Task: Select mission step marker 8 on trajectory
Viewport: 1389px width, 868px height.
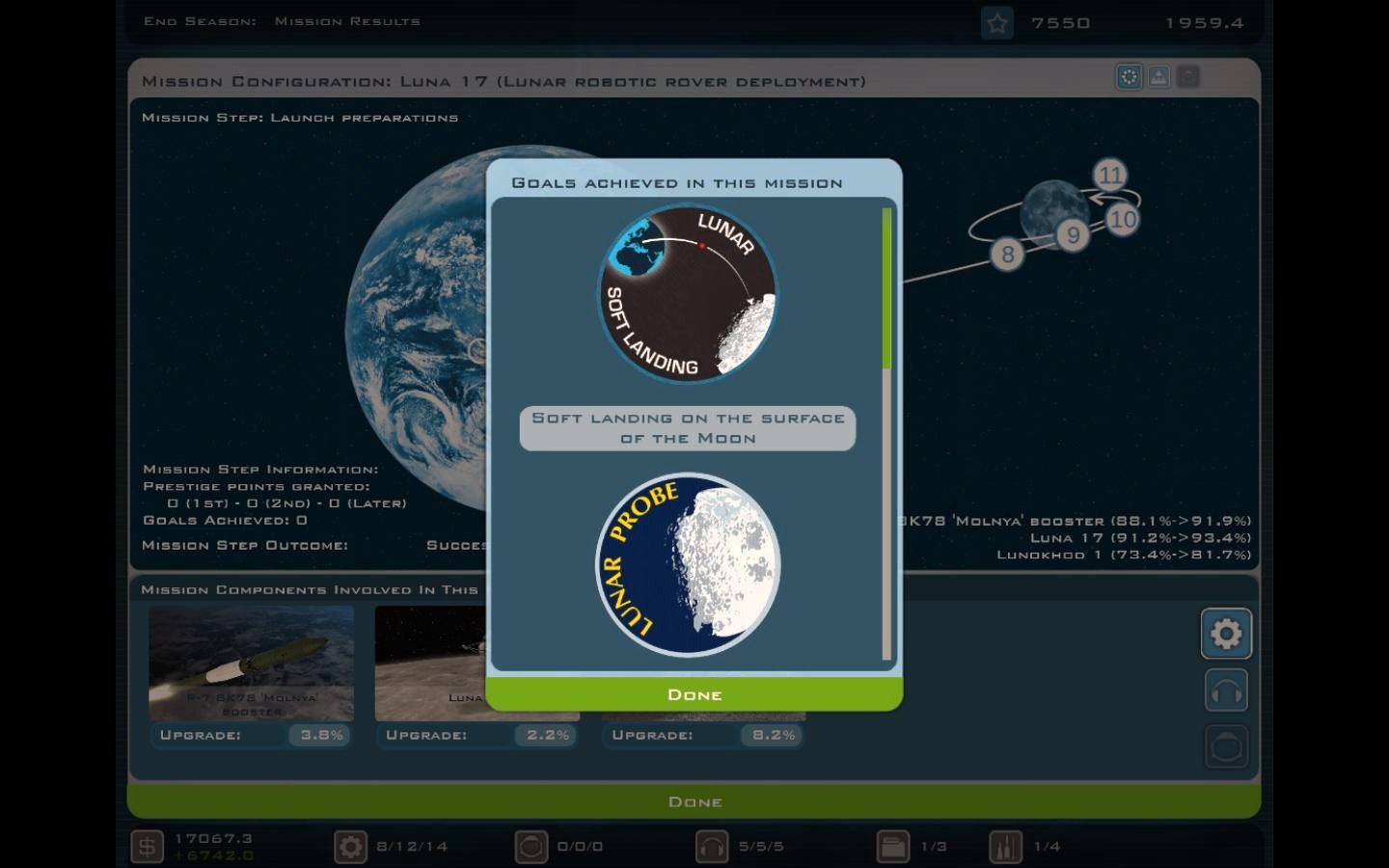Action: (x=1007, y=255)
